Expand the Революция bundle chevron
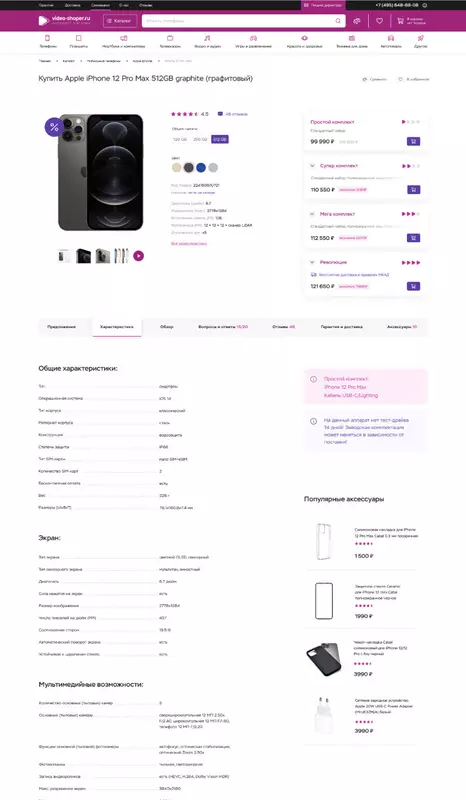Image resolution: width=466 pixels, height=800 pixels. tap(312, 262)
